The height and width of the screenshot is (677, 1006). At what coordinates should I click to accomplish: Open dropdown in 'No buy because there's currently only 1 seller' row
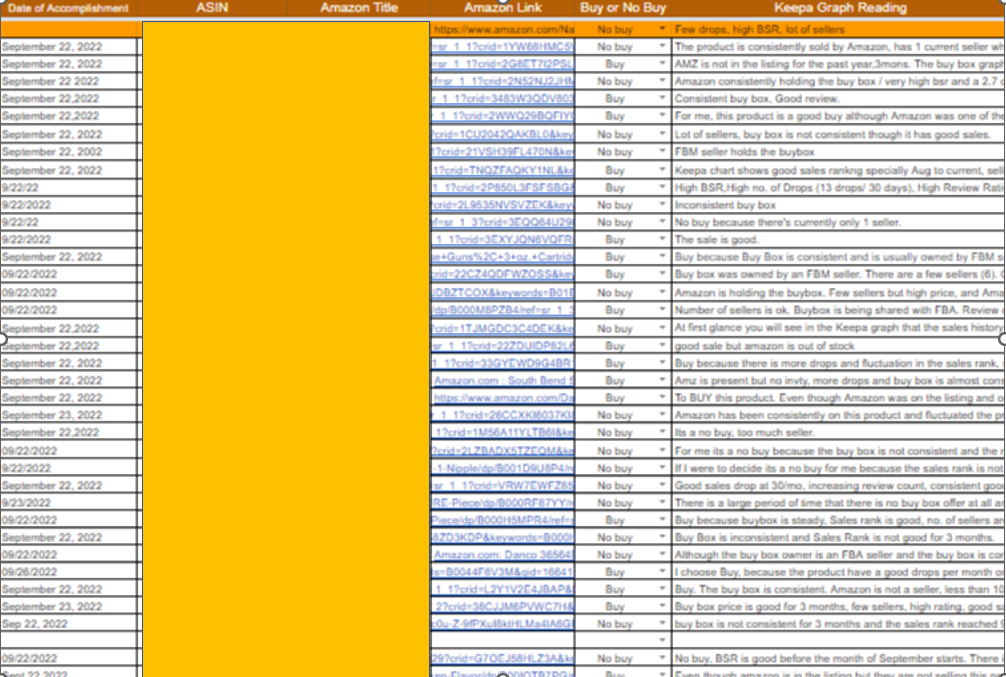(x=662, y=222)
